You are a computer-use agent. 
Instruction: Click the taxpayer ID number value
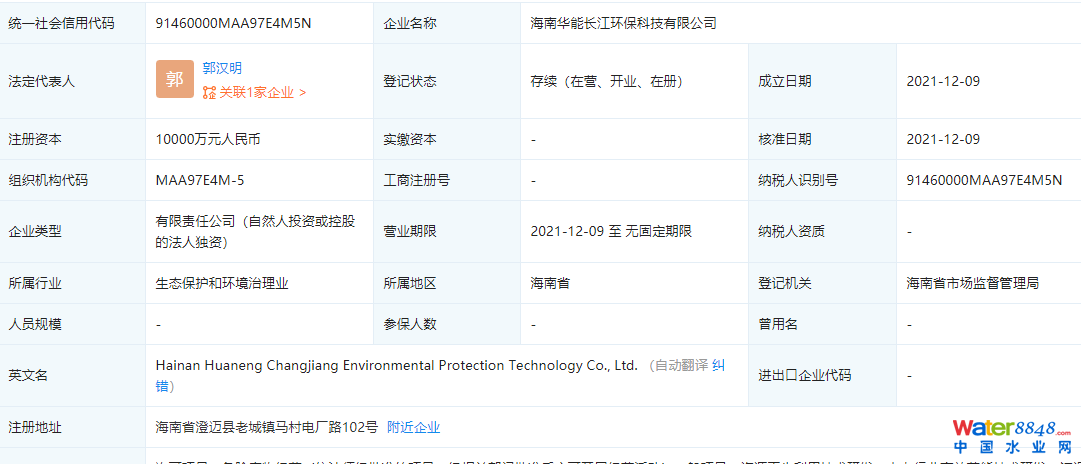[x=984, y=181]
